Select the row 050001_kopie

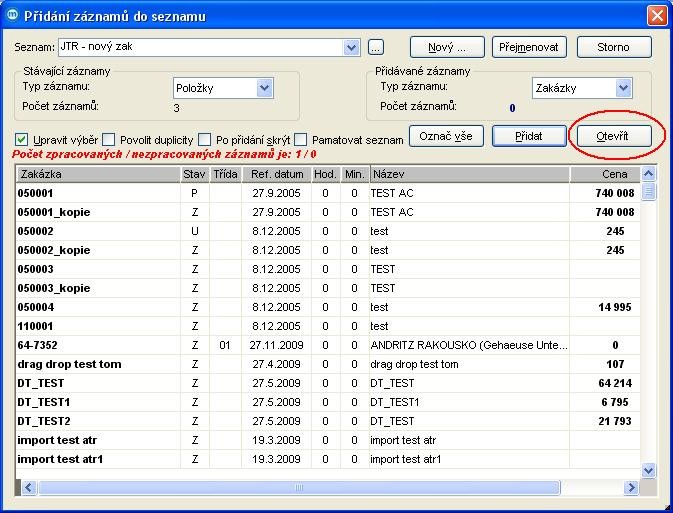(328, 212)
